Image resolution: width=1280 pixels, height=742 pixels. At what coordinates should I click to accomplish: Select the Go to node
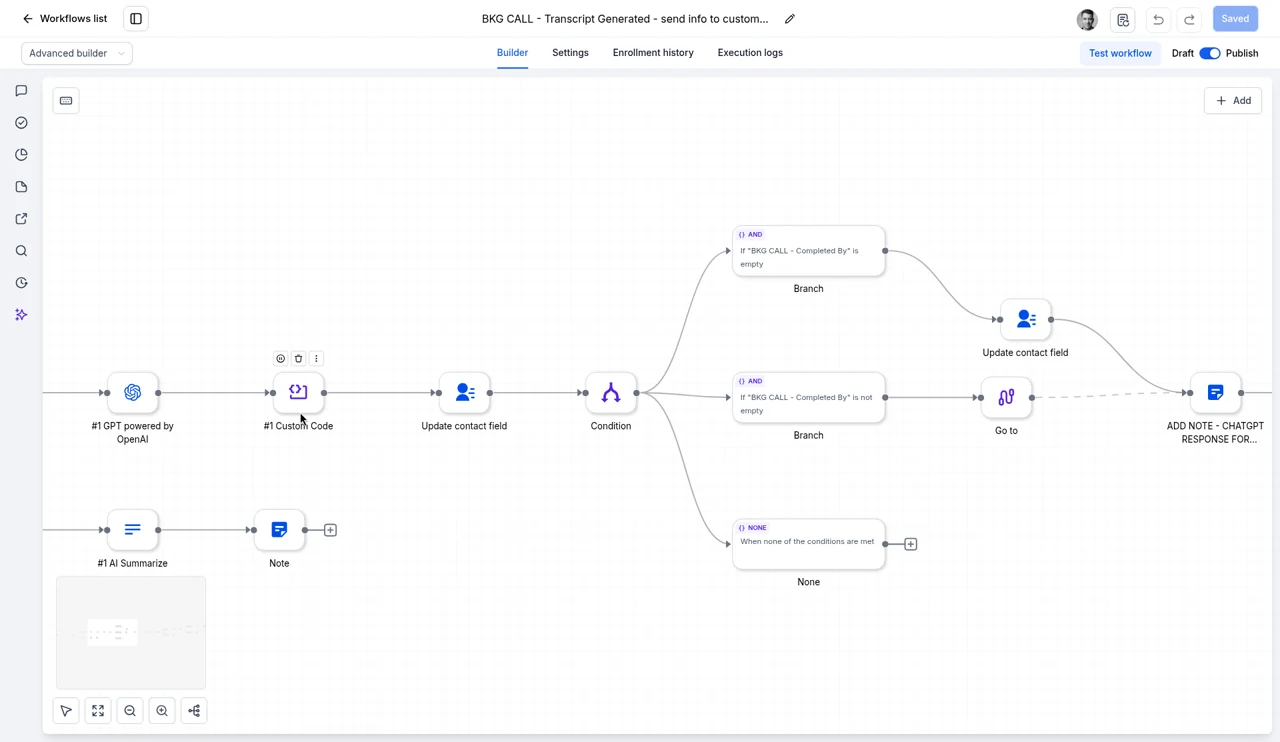point(1006,398)
